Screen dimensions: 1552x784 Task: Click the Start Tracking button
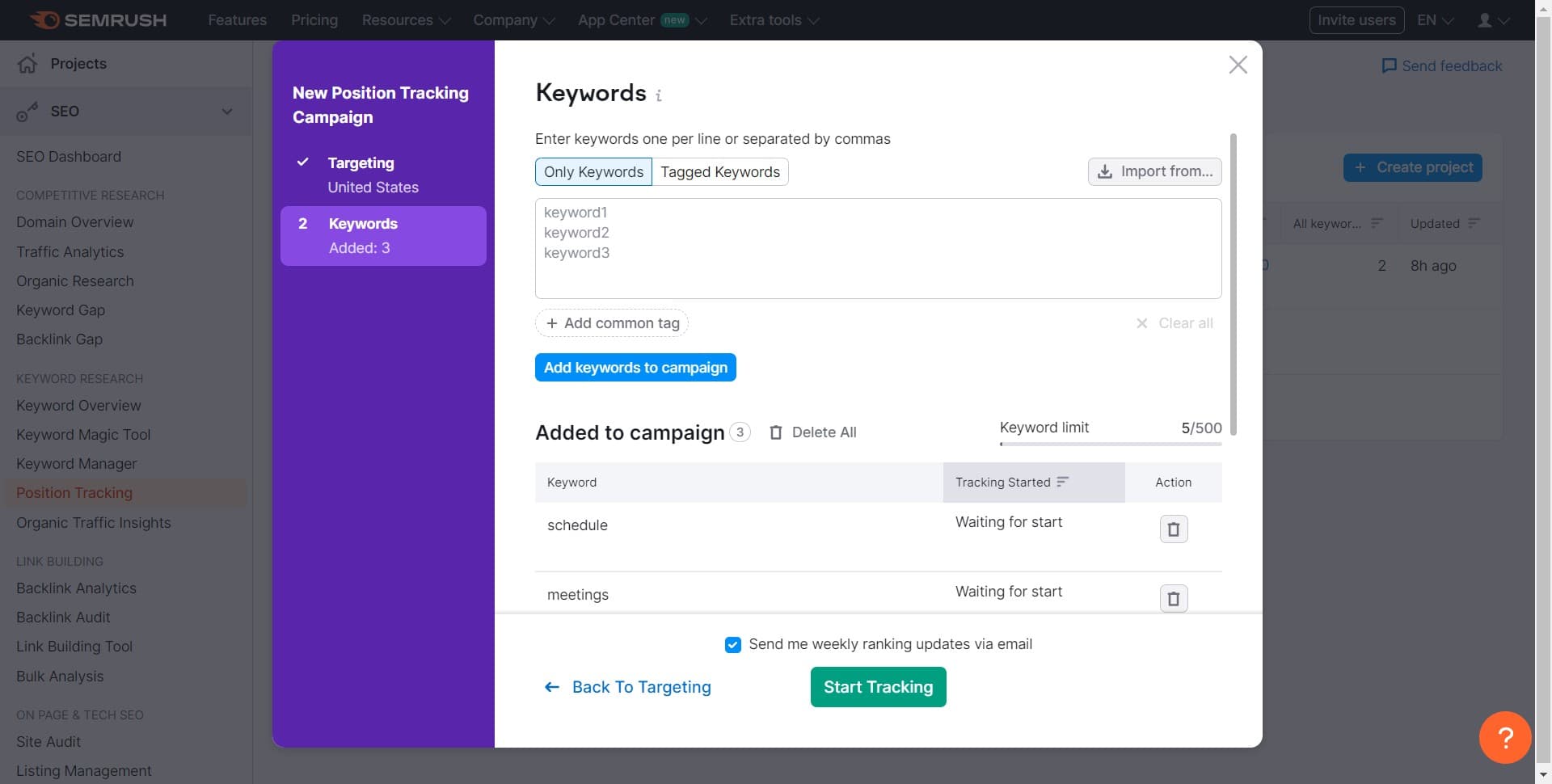tap(878, 686)
